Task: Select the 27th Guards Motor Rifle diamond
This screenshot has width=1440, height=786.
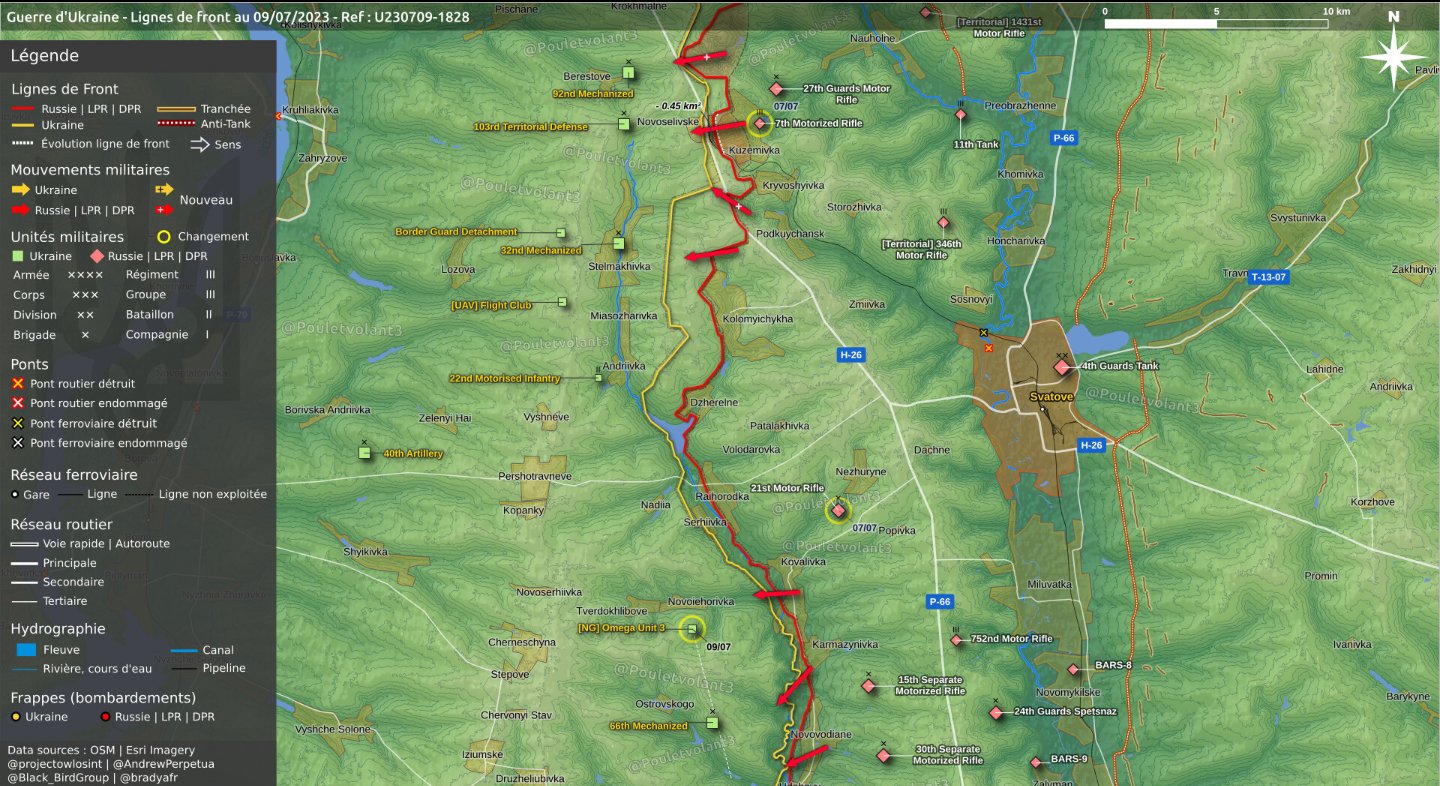Action: (776, 89)
